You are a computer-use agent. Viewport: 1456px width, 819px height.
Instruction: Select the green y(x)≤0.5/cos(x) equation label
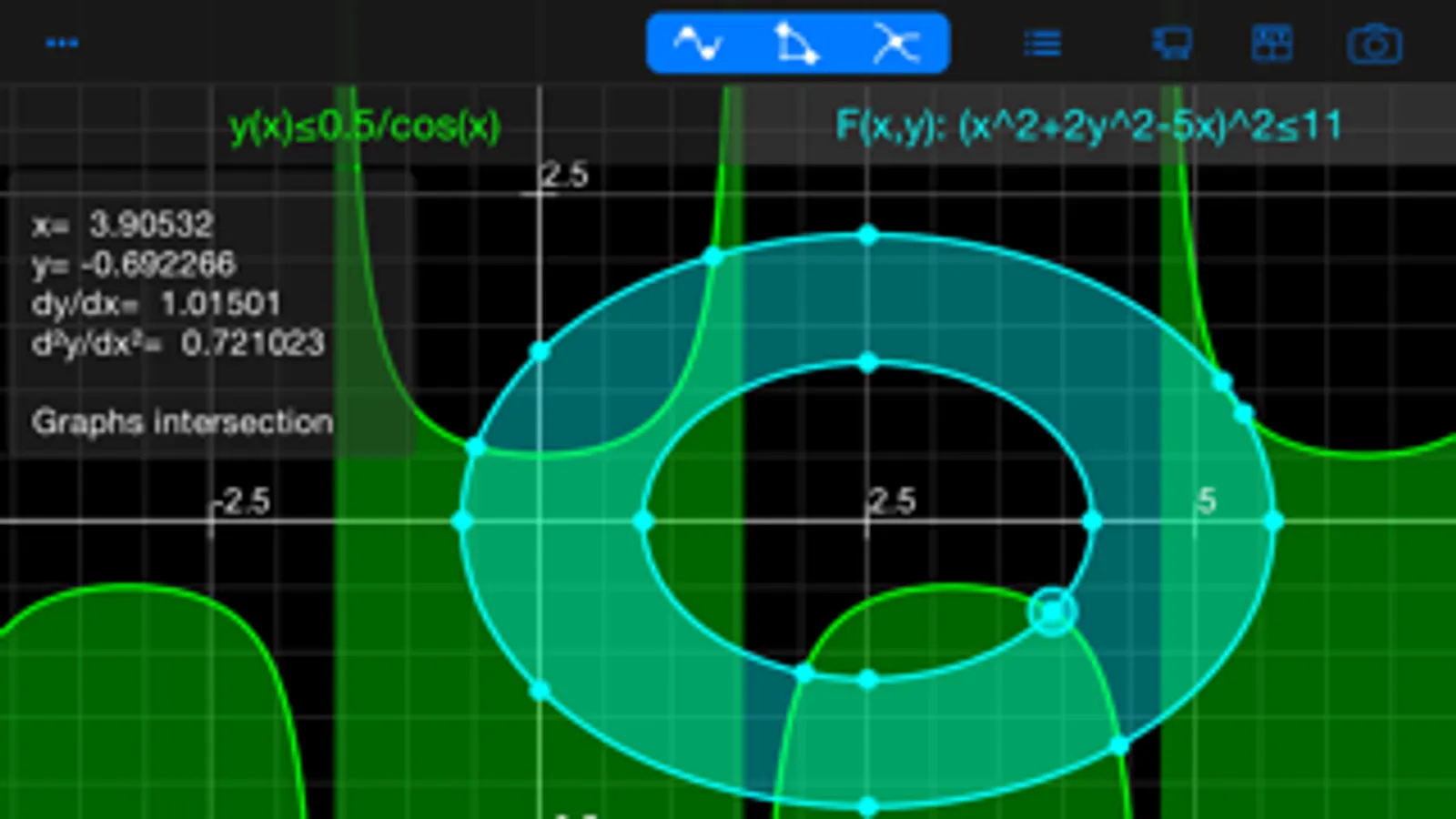[365, 126]
